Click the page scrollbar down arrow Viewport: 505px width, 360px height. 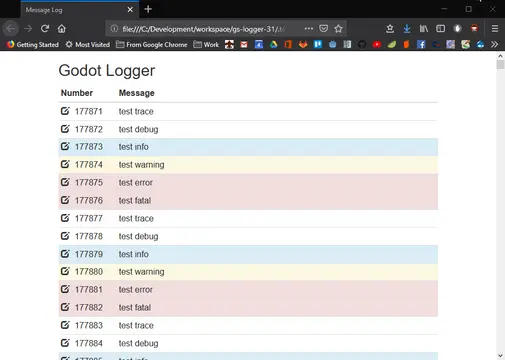point(500,355)
